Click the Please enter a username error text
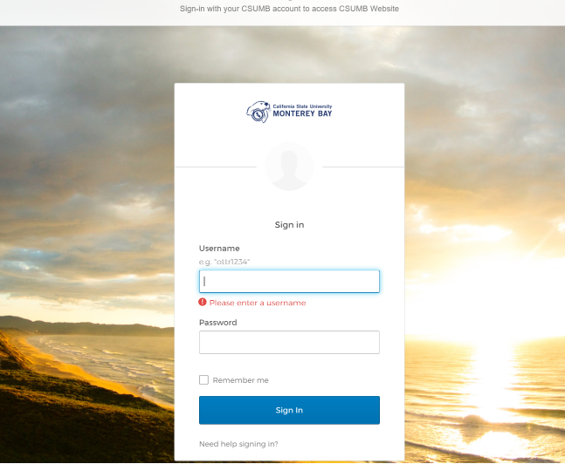The height and width of the screenshot is (464, 565). [x=257, y=303]
